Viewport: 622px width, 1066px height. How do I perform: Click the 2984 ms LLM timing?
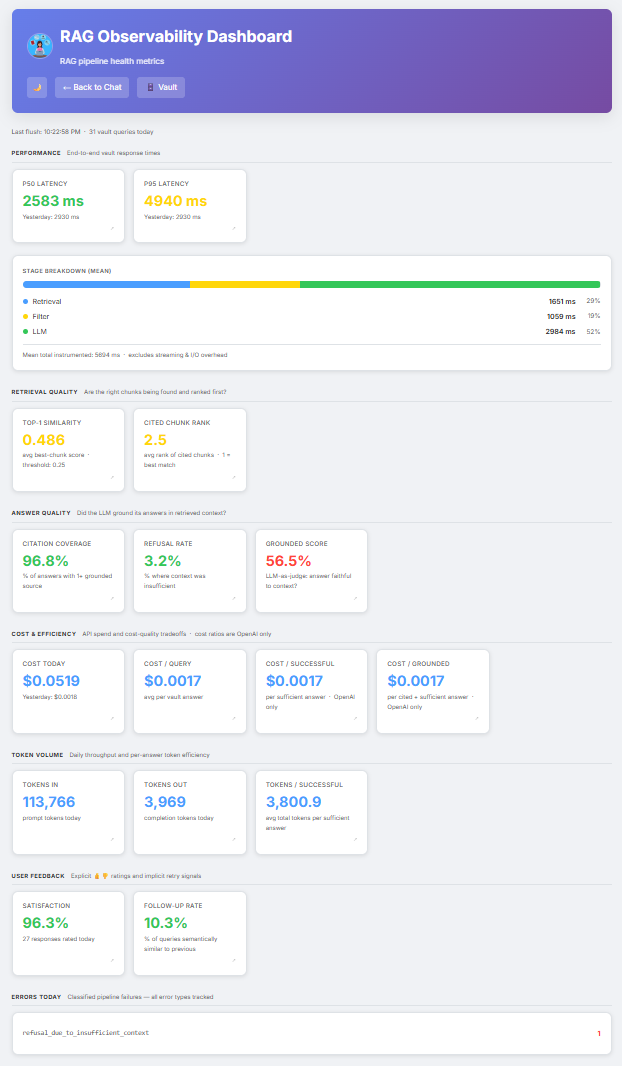coord(561,332)
